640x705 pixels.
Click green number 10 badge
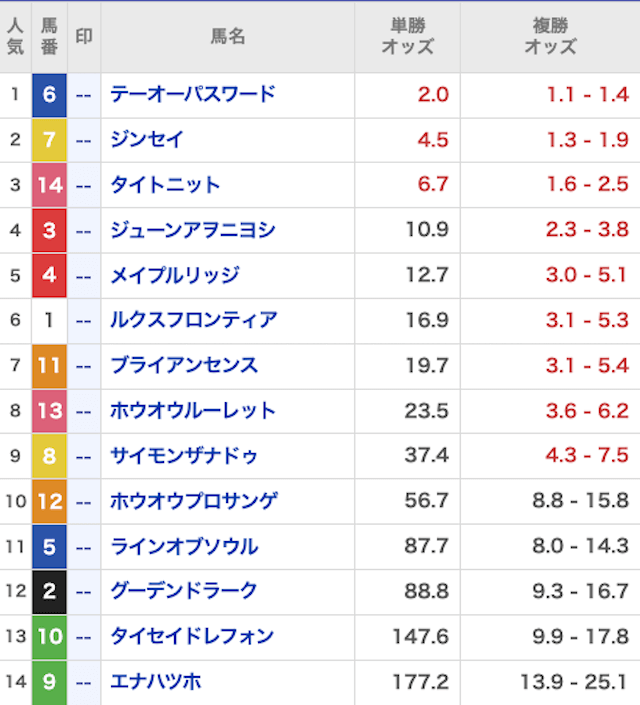(49, 636)
